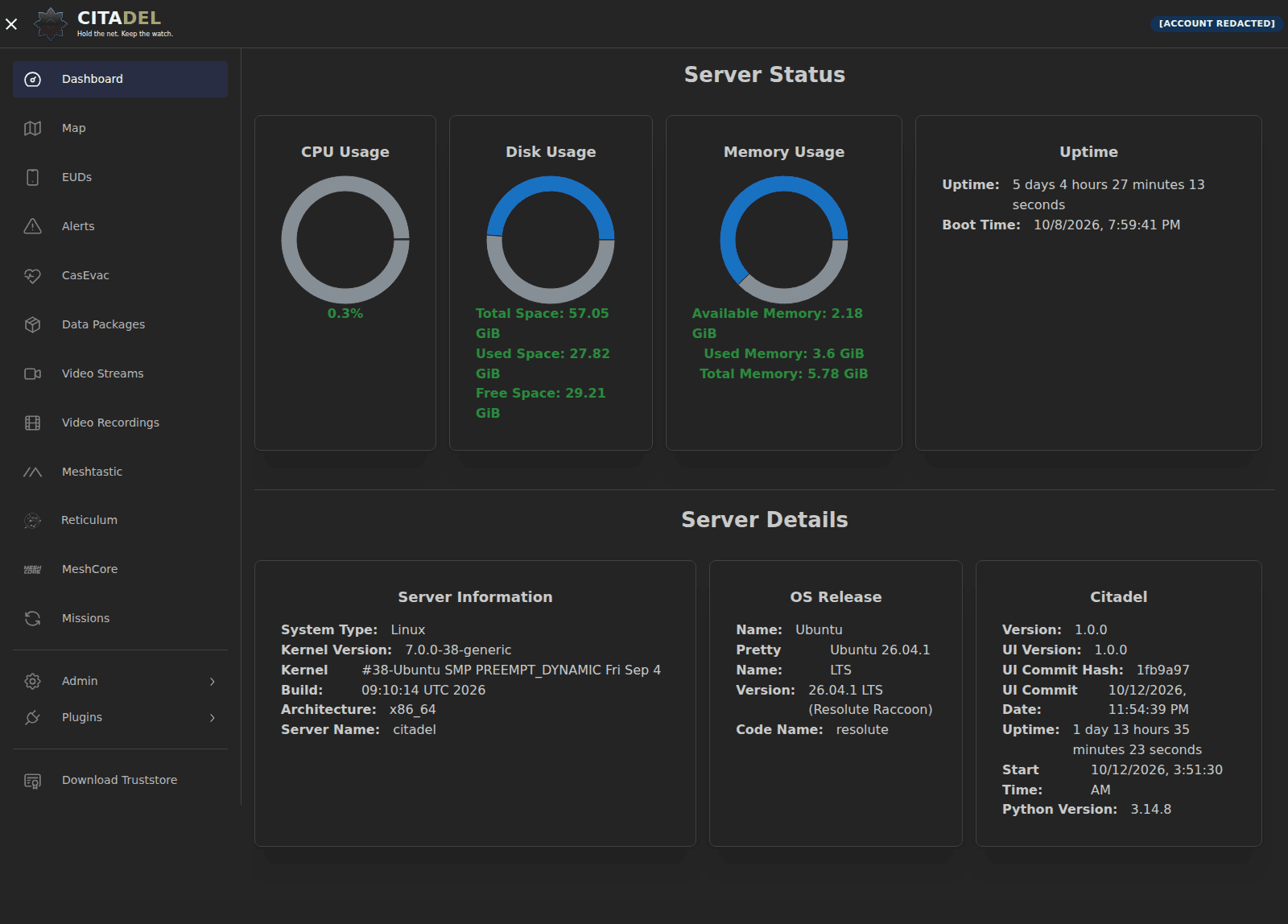Click the '0.3%' CPU value
This screenshot has height=924, width=1288.
(x=345, y=313)
